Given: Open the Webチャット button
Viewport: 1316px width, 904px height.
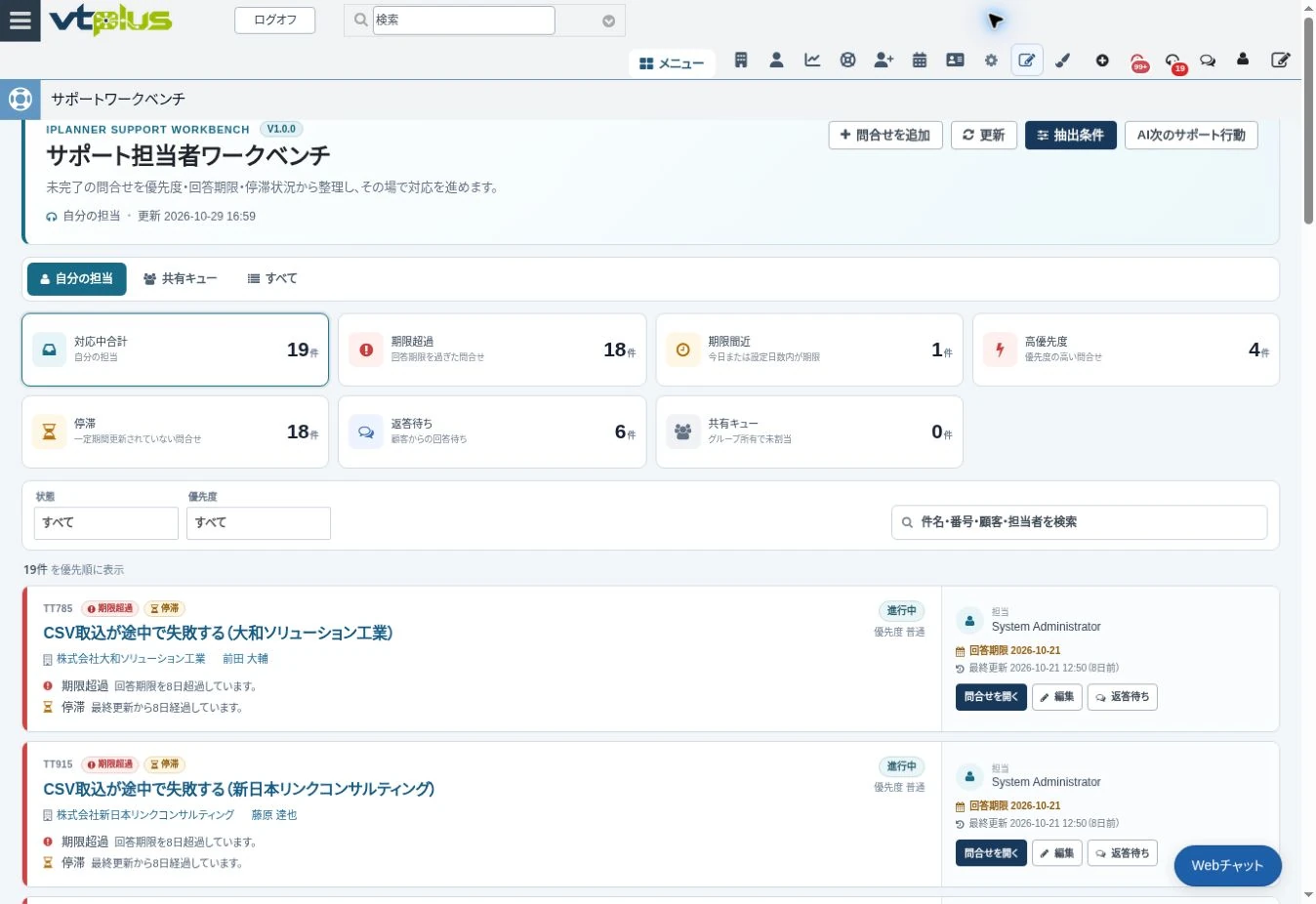Looking at the screenshot, I should 1227,866.
